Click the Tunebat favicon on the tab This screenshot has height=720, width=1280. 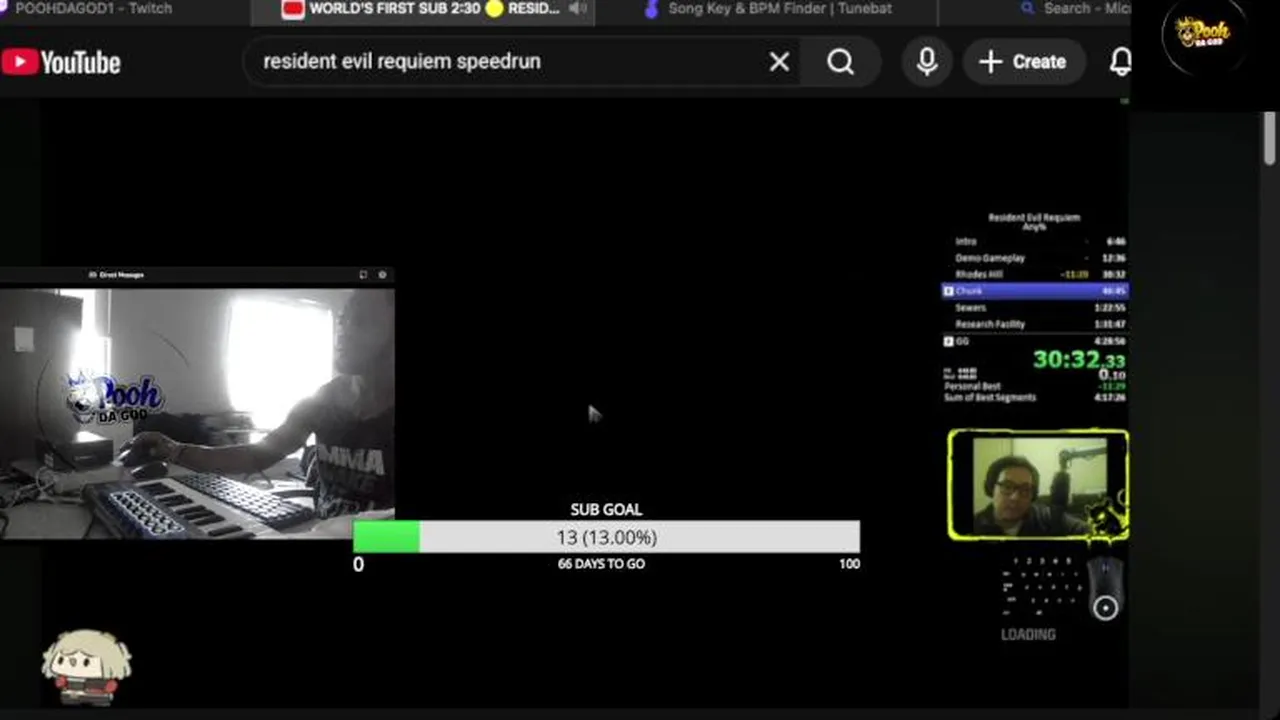coord(652,9)
